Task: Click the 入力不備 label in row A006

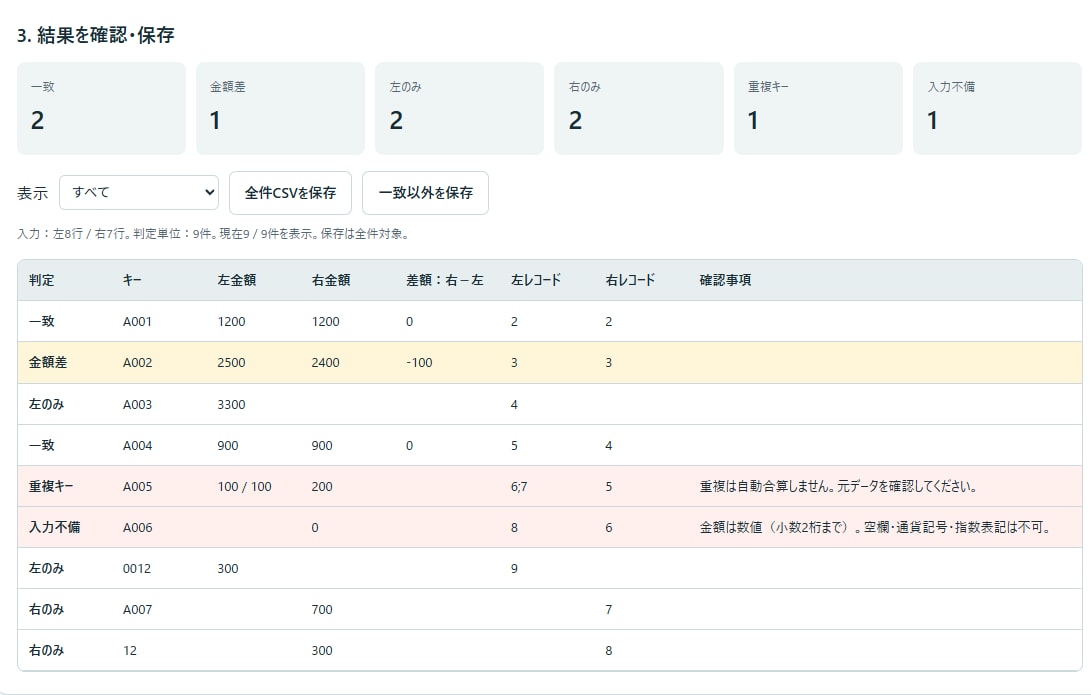Action: tap(54, 527)
